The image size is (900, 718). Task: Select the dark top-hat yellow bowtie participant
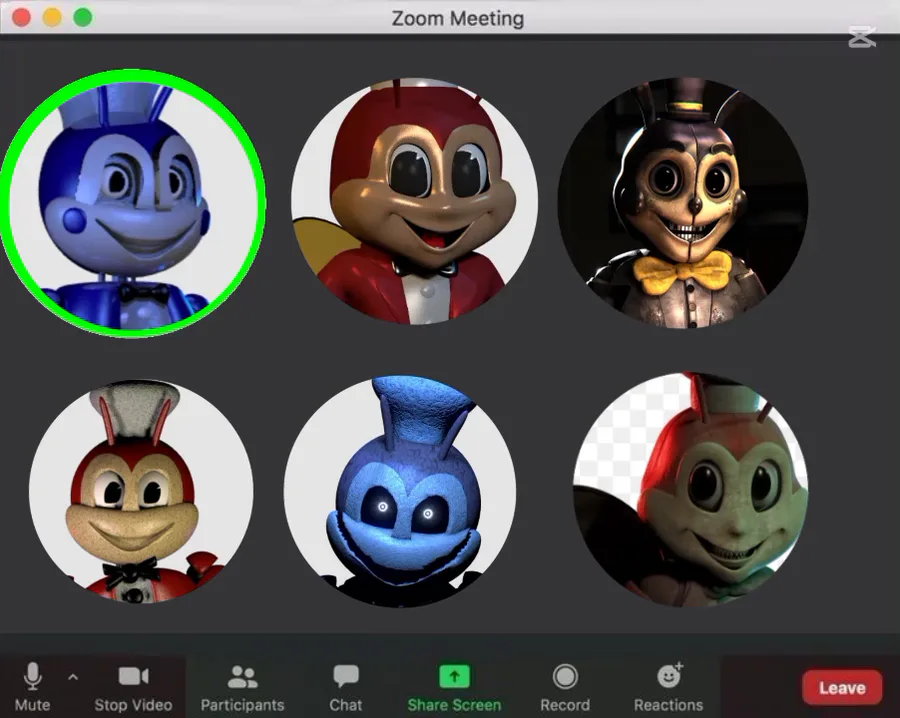pyautogui.click(x=683, y=203)
